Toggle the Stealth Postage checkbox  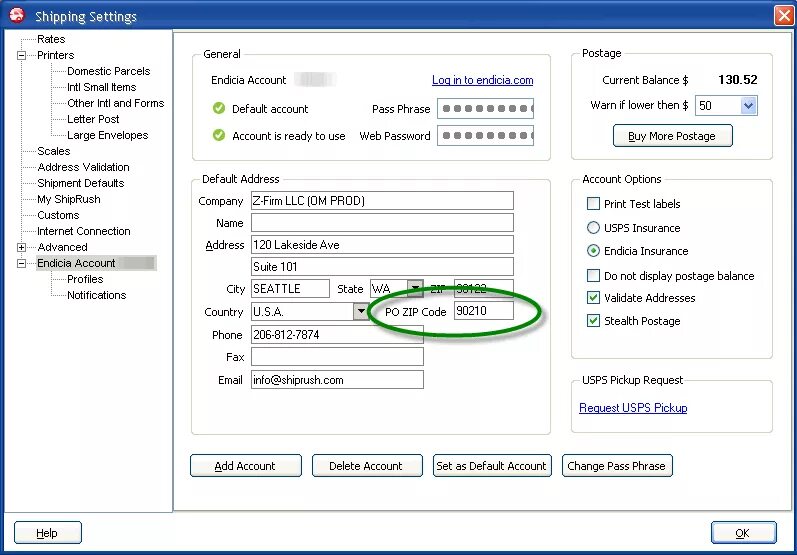coord(593,321)
